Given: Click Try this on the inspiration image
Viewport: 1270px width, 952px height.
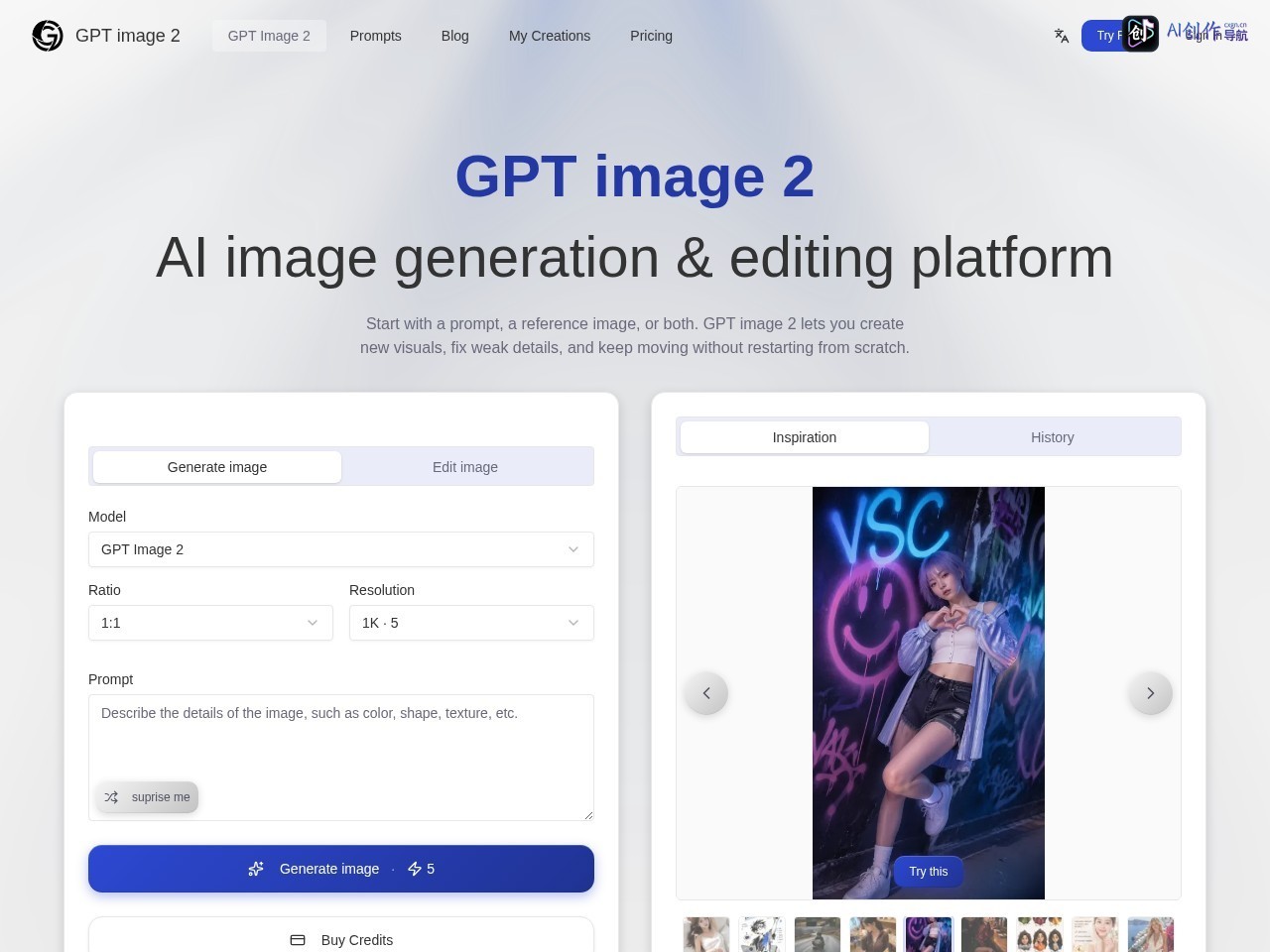Looking at the screenshot, I should 929,872.
